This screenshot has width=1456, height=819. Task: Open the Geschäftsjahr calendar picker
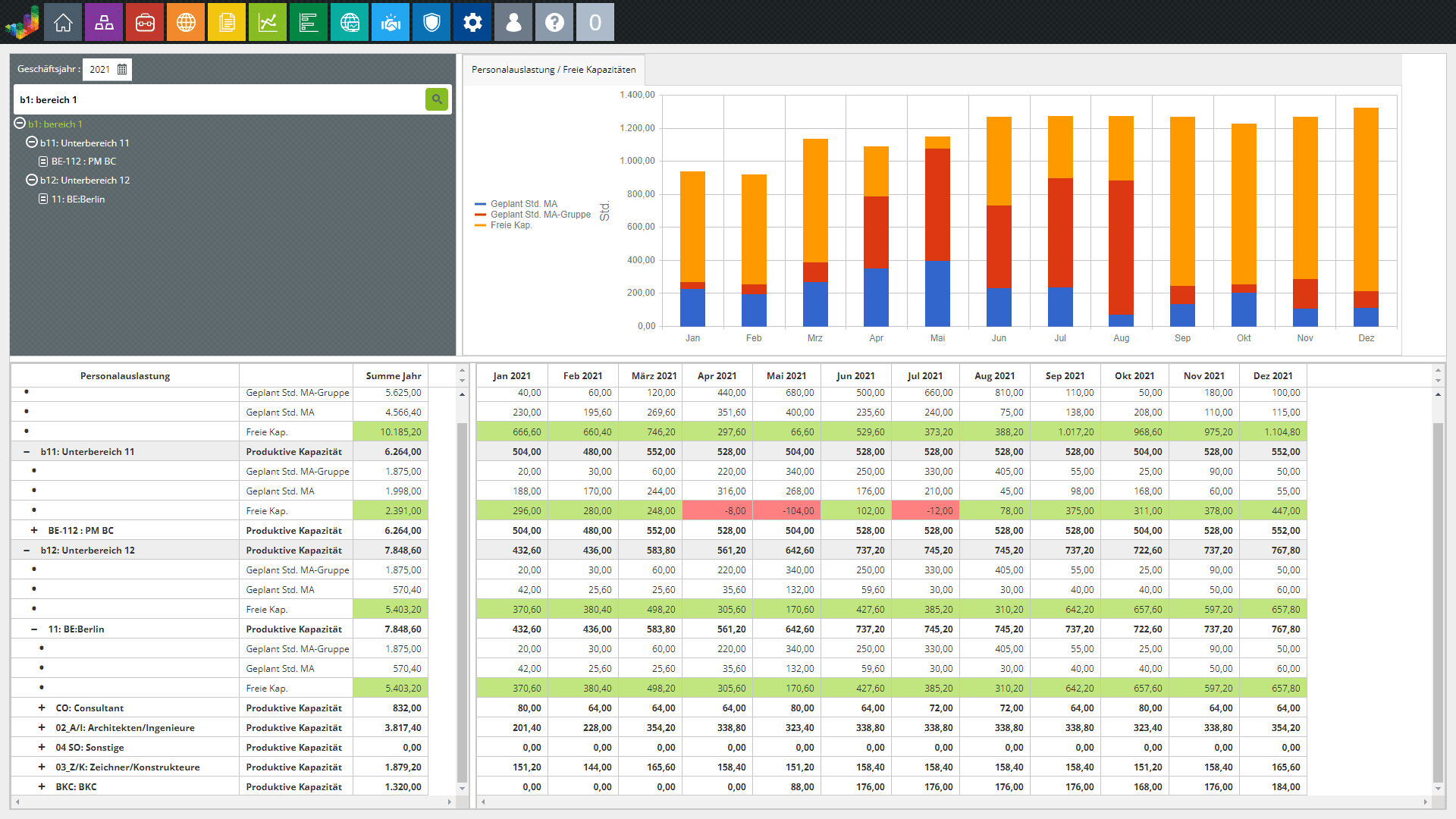[x=122, y=69]
